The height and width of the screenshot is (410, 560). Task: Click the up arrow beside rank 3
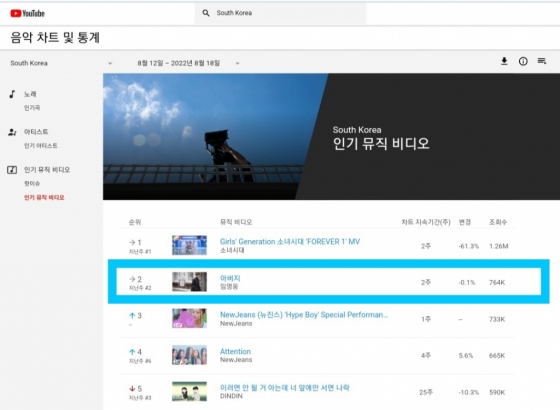click(132, 315)
